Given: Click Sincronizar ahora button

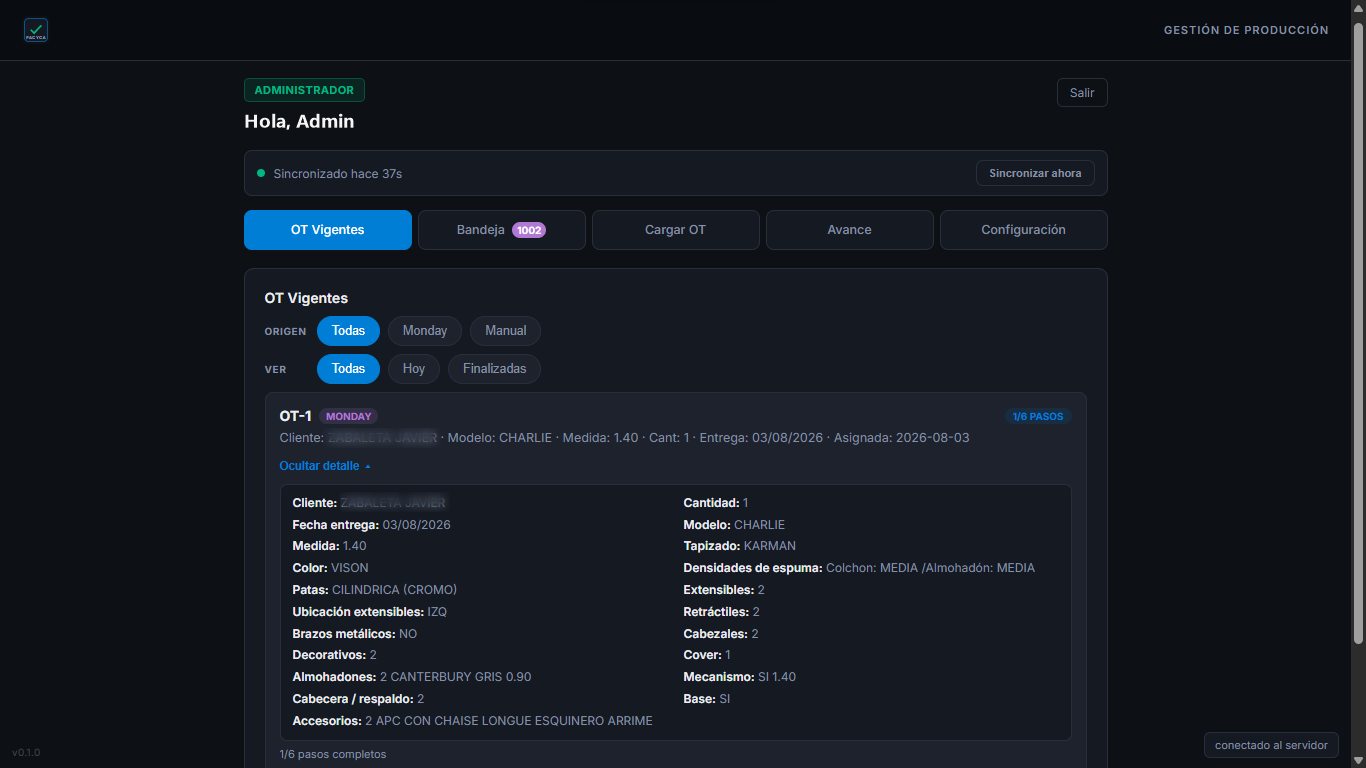Looking at the screenshot, I should [1035, 173].
